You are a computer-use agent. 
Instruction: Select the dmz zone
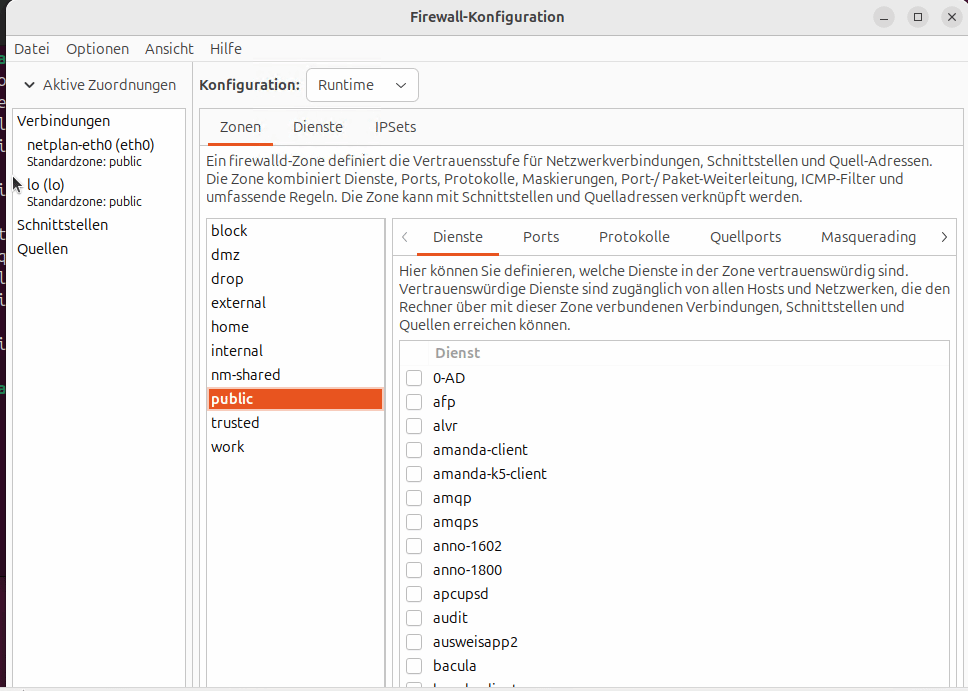[x=225, y=255]
